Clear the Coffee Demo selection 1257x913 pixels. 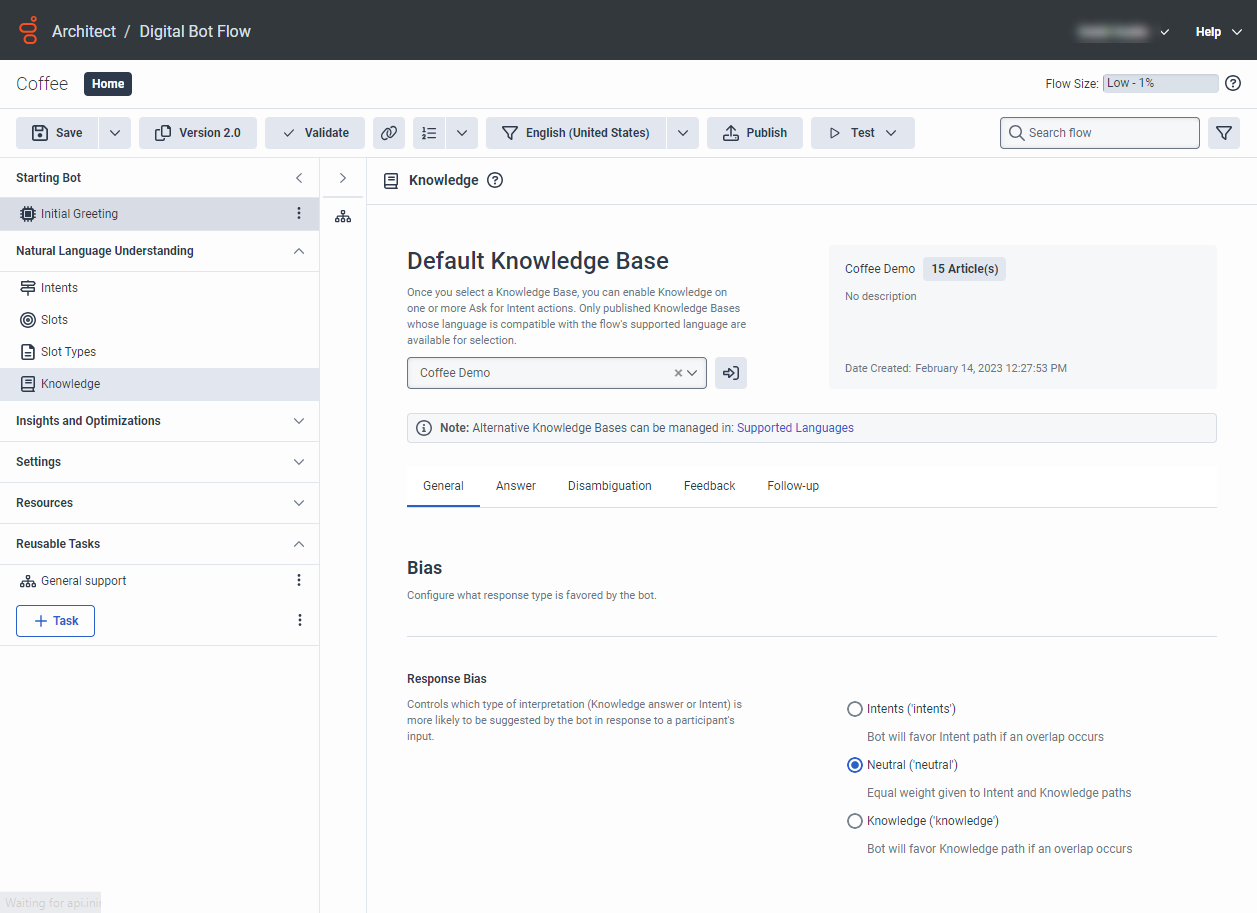click(678, 373)
